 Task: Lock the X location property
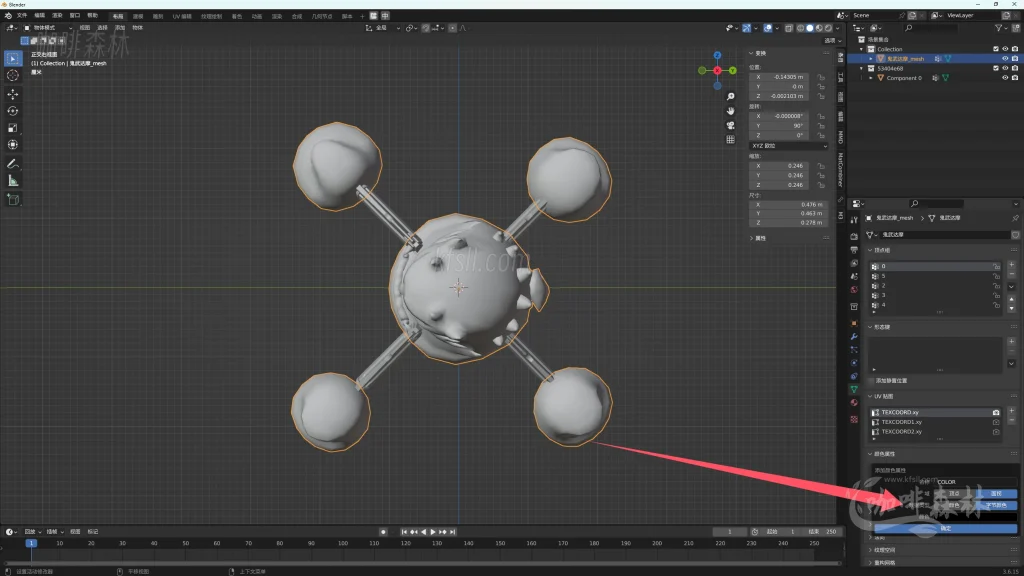(x=821, y=77)
